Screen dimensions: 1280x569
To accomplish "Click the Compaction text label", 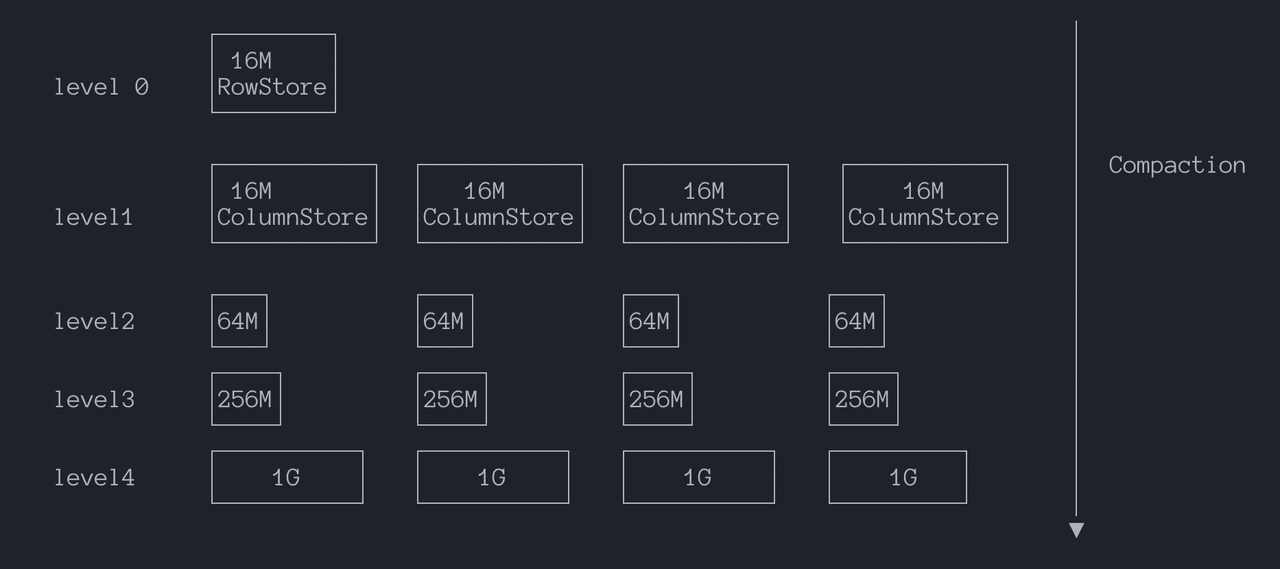I will click(x=1176, y=165).
